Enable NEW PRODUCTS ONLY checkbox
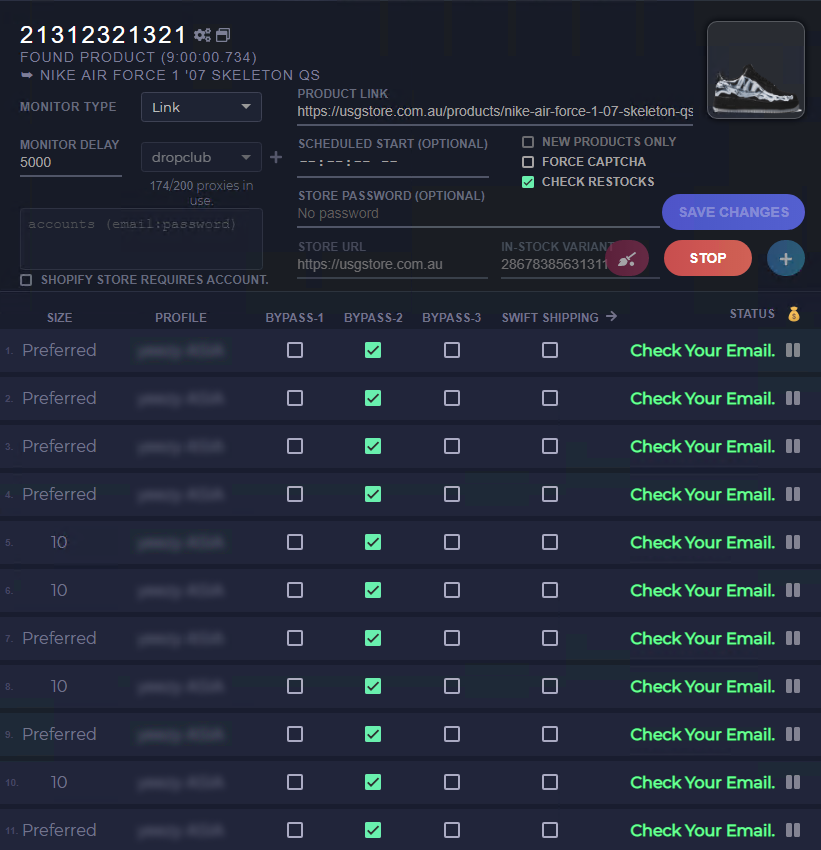821x850 pixels. pyautogui.click(x=528, y=142)
